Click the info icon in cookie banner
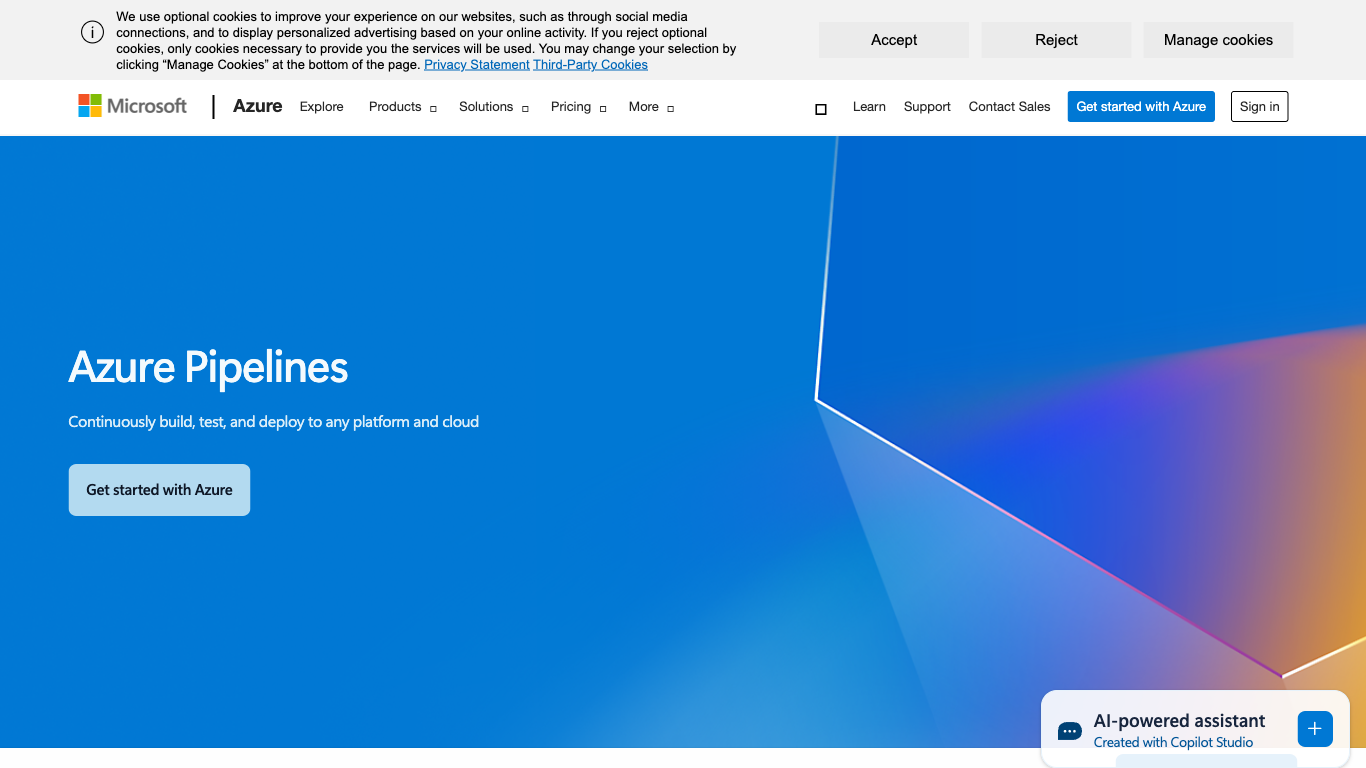This screenshot has height=768, width=1366. coord(93,32)
